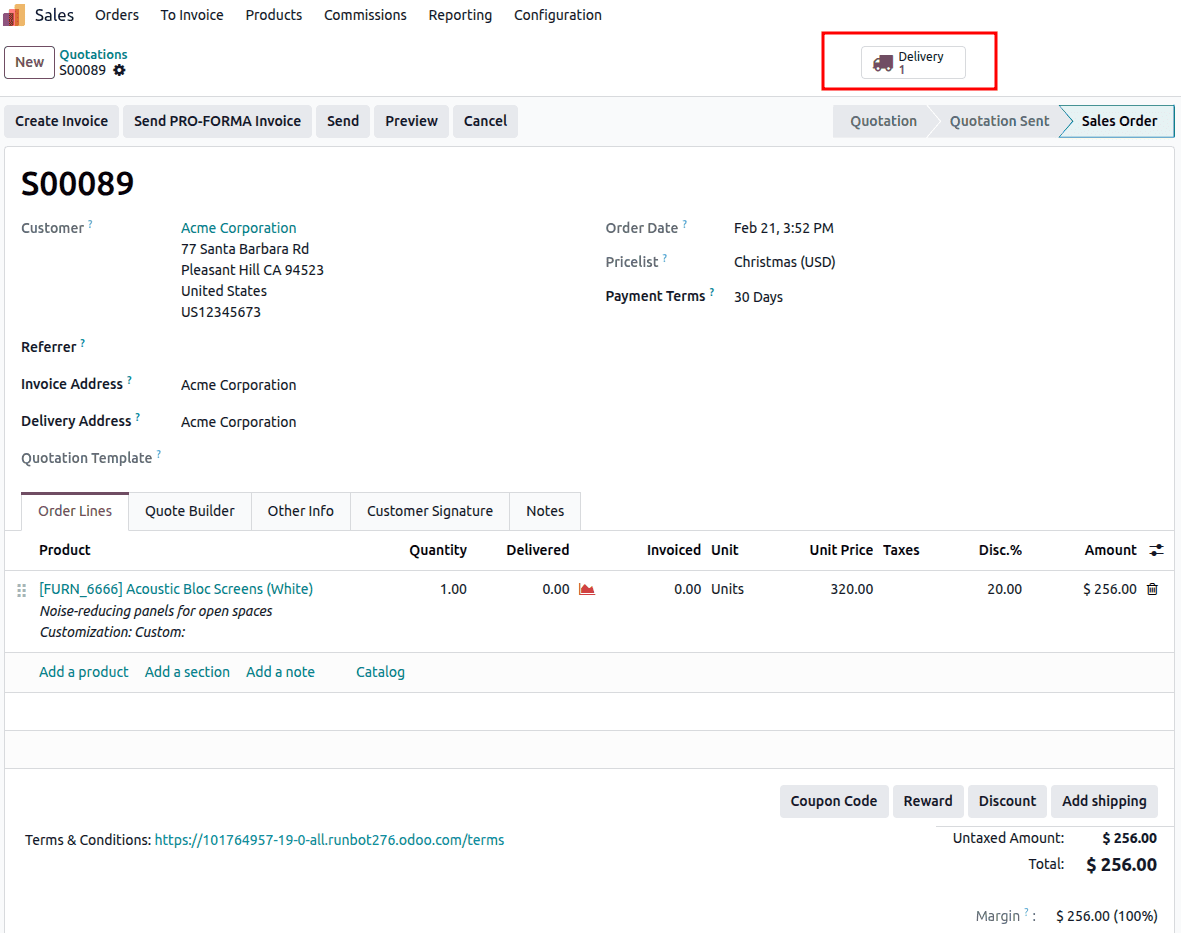Delete the Acoustic Bloc Screens line
Screen dimensions: 1181x933
point(1152,589)
